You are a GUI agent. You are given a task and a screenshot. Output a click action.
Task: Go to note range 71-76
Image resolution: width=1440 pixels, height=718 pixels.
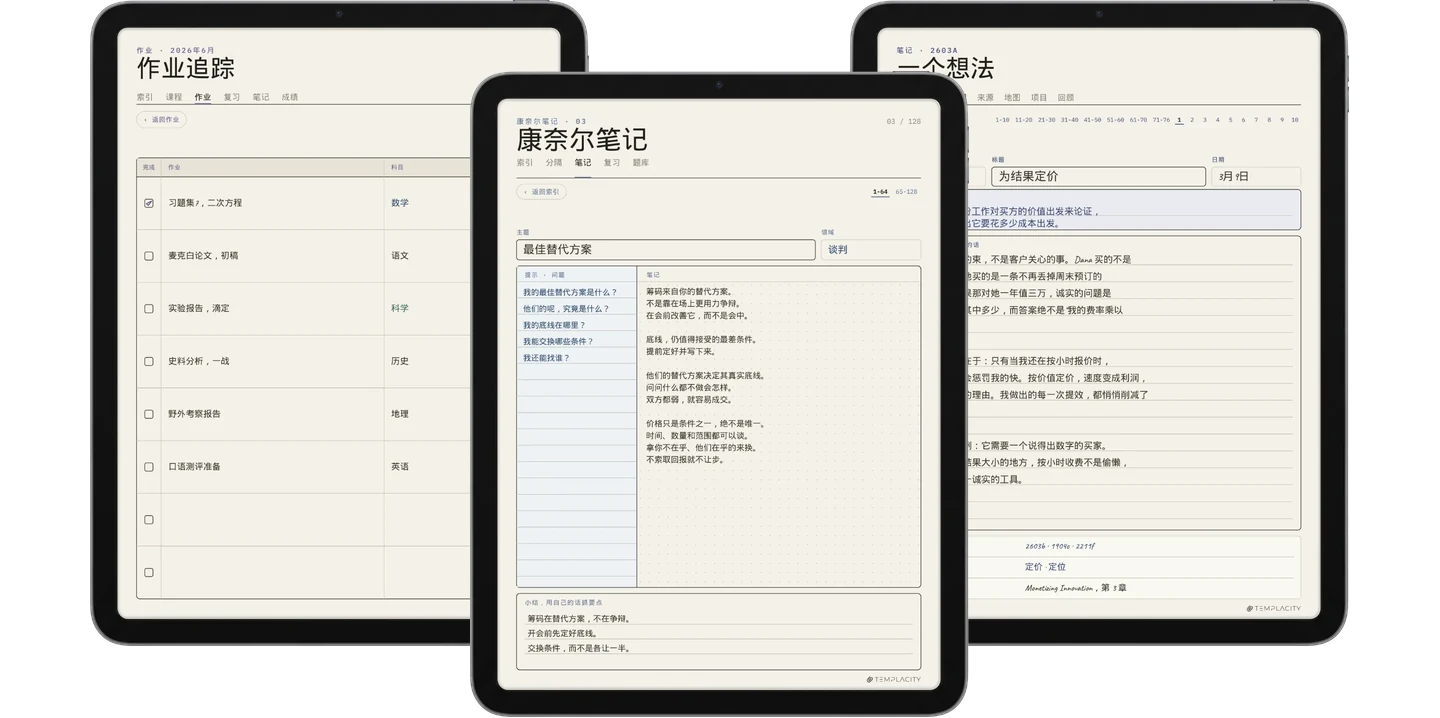(x=1161, y=120)
